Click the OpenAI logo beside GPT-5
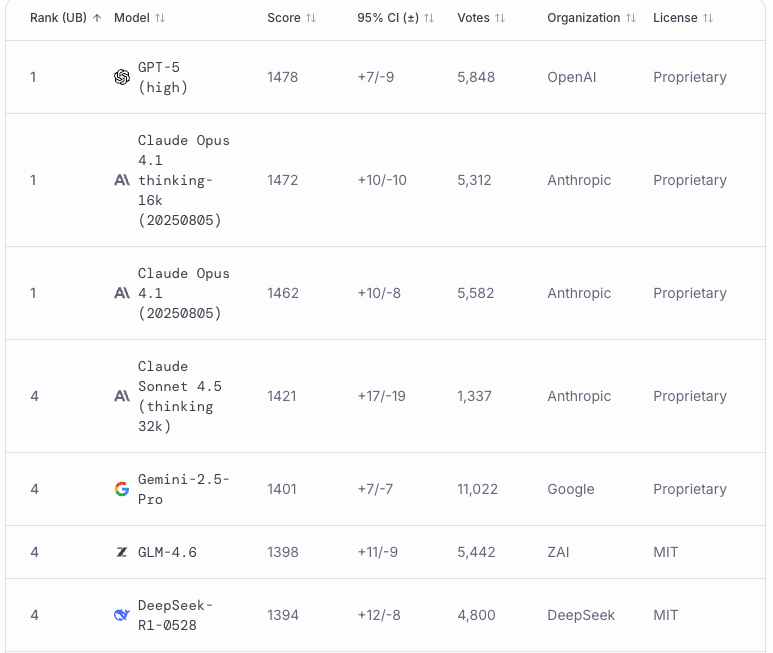The height and width of the screenshot is (653, 773). point(122,77)
